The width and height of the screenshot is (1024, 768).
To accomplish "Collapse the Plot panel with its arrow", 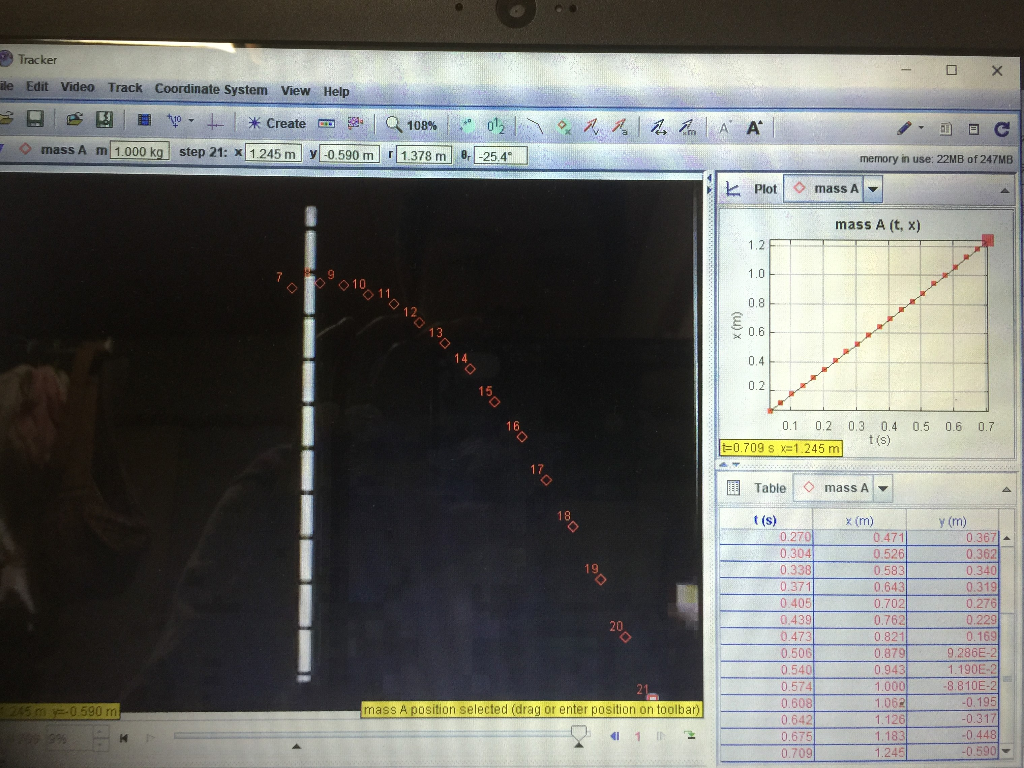I will [x=1006, y=188].
